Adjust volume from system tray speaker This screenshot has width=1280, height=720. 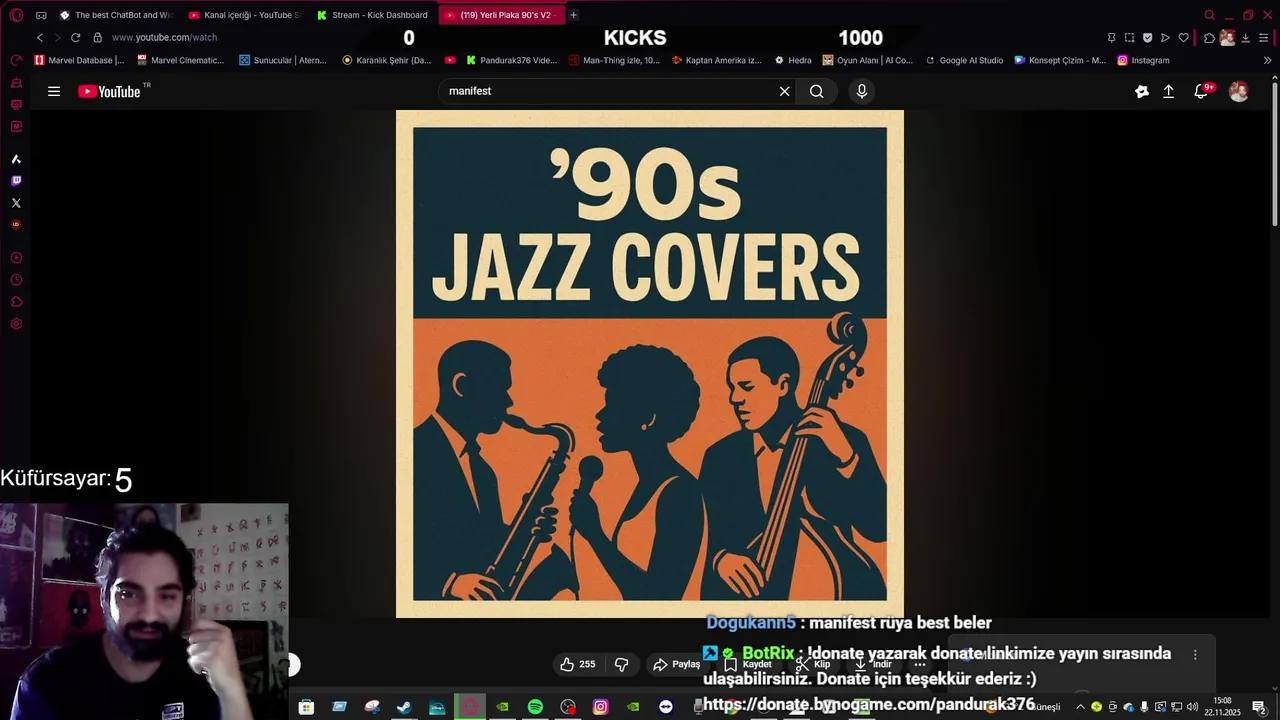[1192, 707]
